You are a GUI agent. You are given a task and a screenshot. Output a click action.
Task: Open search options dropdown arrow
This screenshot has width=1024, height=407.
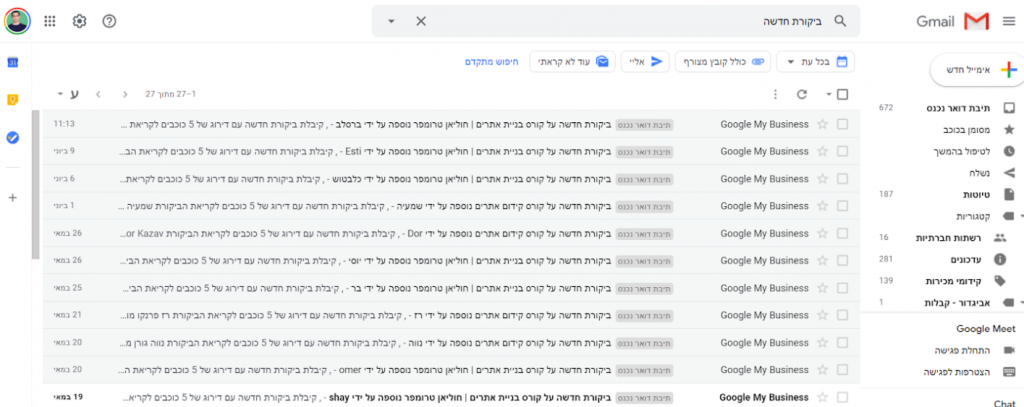point(391,22)
